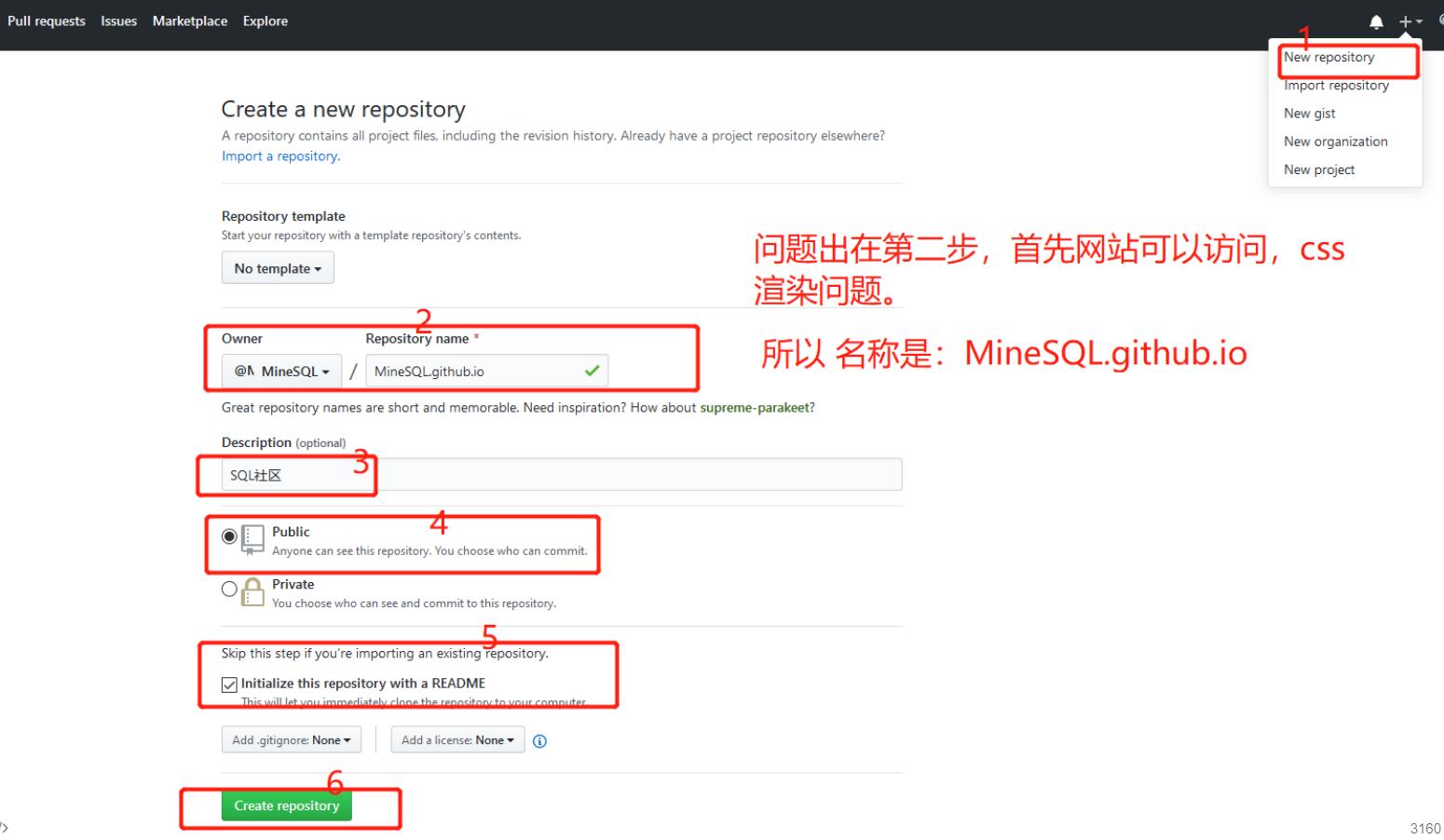Click 'You choose who can see and commit' text
This screenshot has width=1444, height=840.
pos(414,603)
